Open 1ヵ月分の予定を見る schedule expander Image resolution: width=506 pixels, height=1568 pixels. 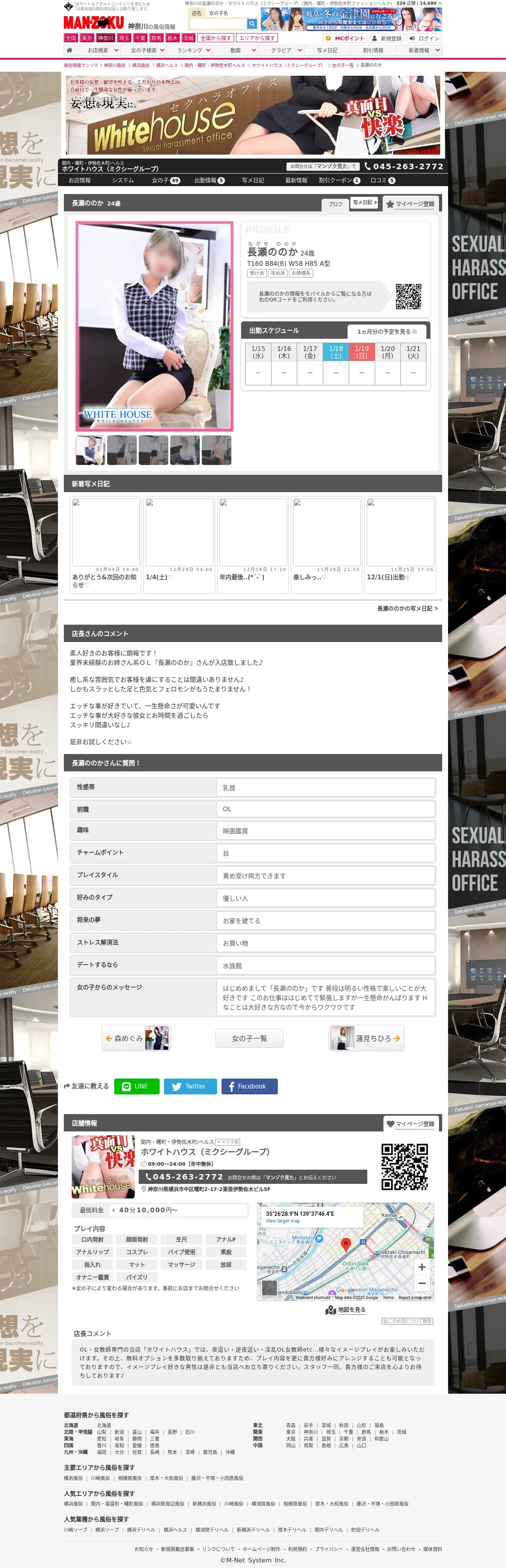[387, 332]
